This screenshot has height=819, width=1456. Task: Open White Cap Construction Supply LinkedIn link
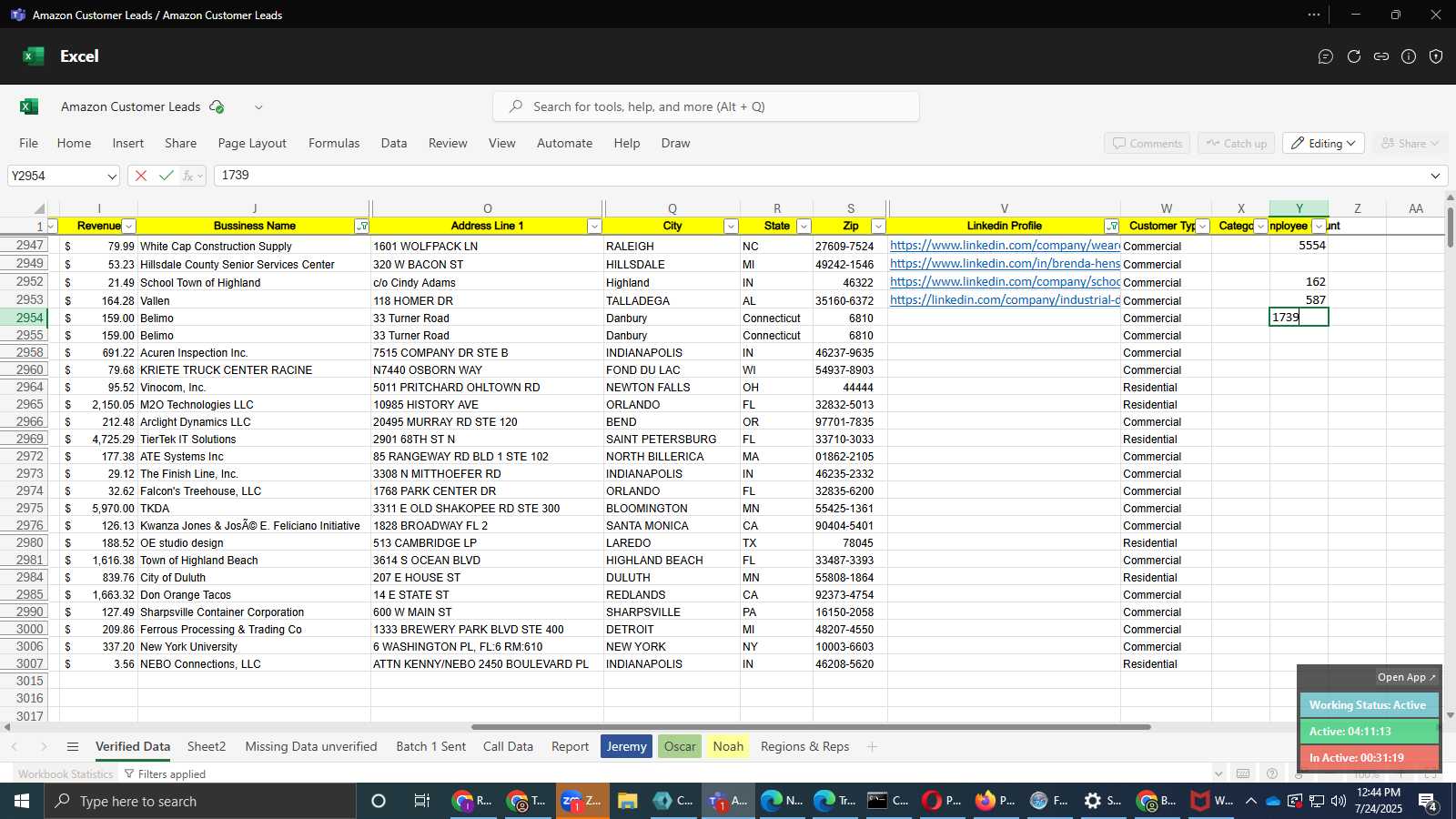1005,246
